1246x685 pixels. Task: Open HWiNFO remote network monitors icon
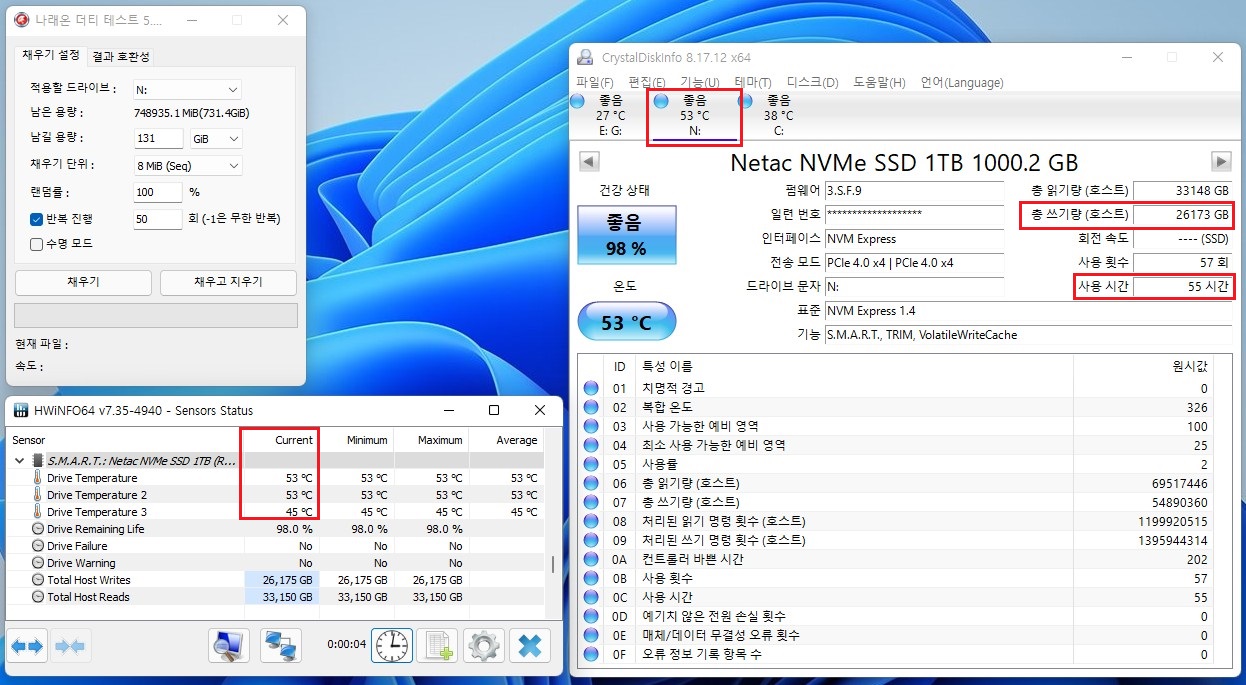click(281, 646)
